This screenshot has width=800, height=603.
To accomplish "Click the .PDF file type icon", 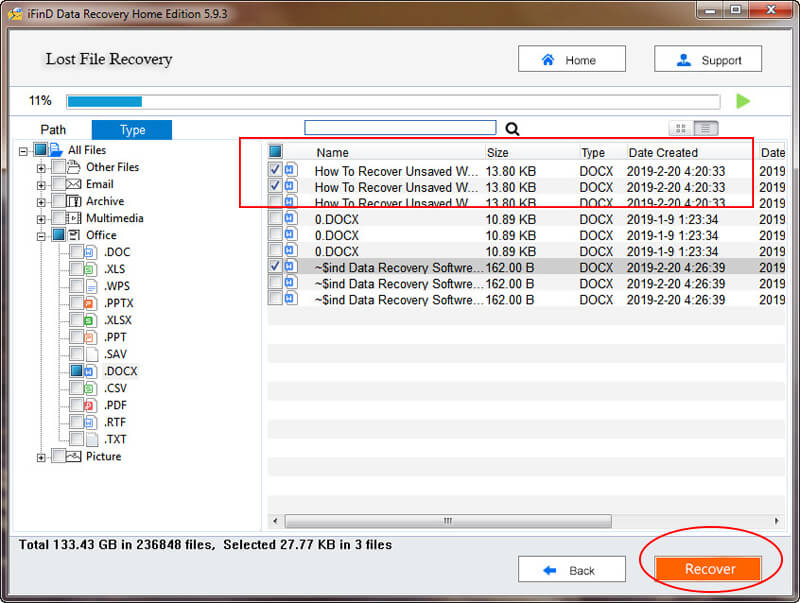I will pyautogui.click(x=90, y=405).
